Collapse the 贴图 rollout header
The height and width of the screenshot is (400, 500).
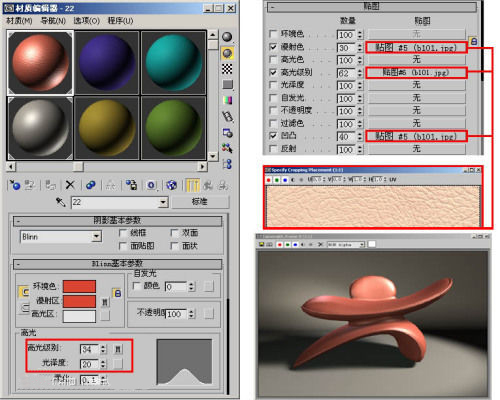pos(372,7)
